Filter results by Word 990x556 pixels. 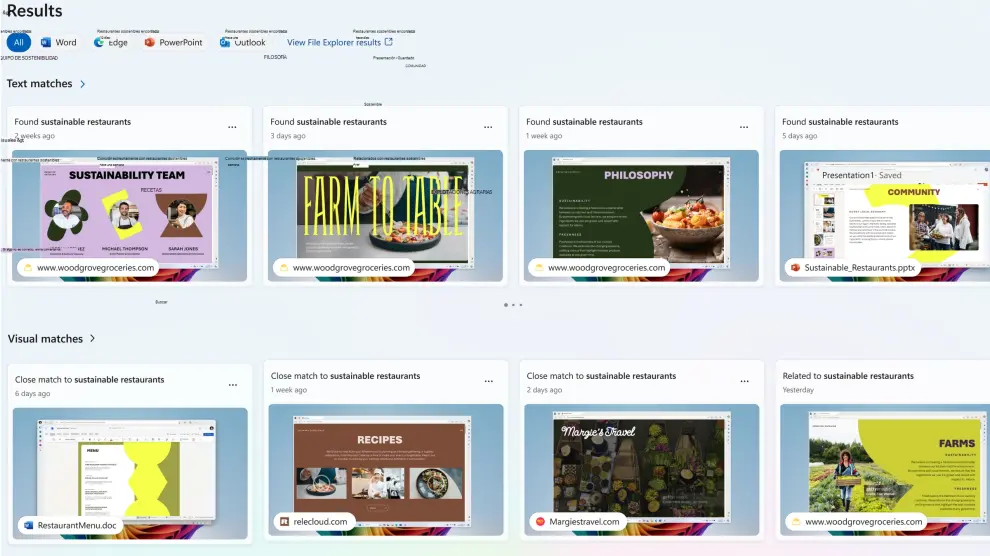[58, 42]
